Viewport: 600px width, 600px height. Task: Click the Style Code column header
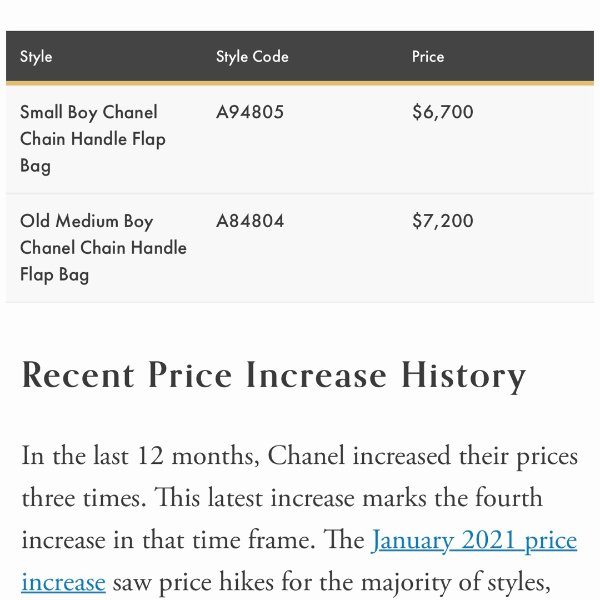click(x=252, y=57)
